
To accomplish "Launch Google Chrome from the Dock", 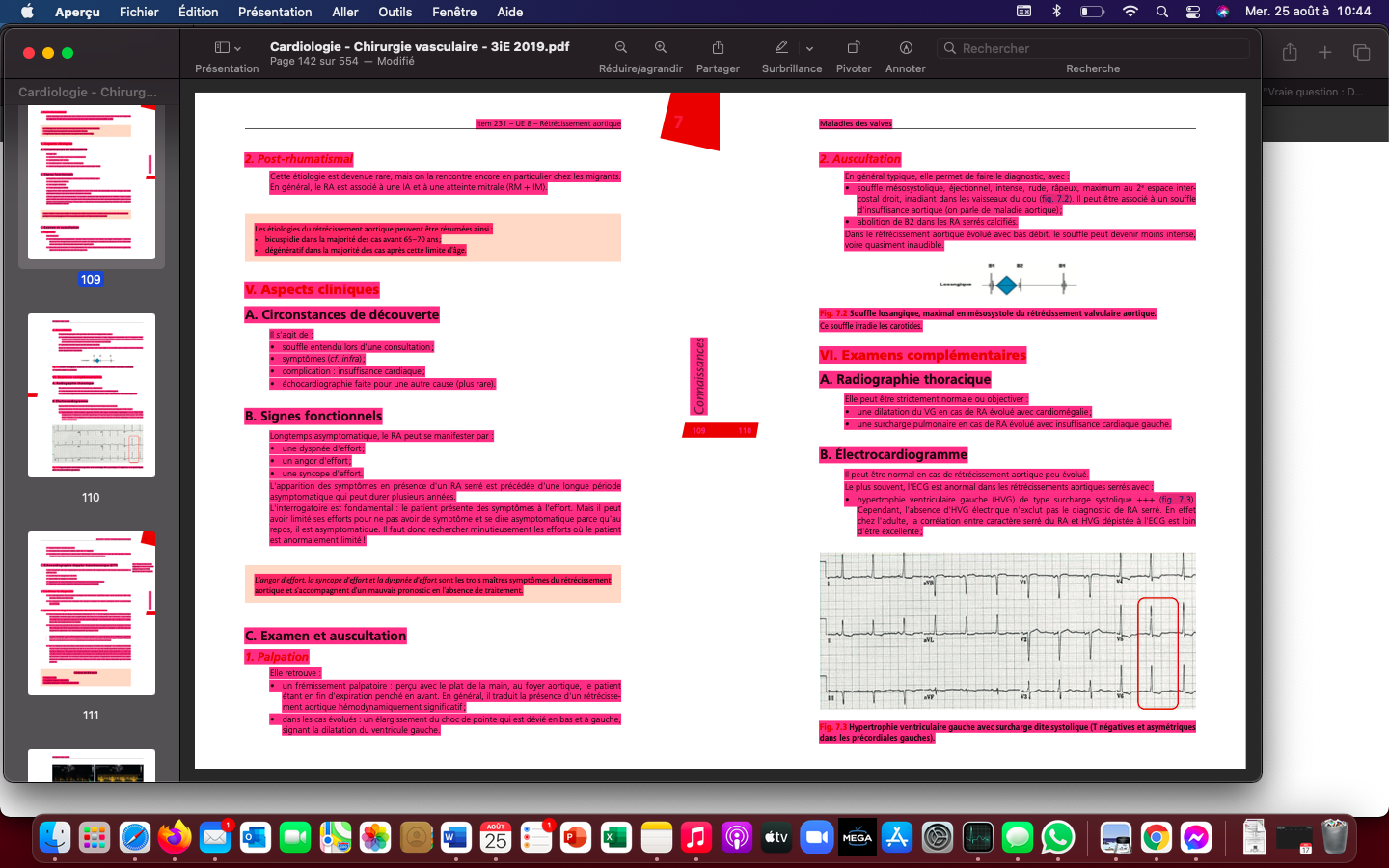I will pyautogui.click(x=1156, y=837).
